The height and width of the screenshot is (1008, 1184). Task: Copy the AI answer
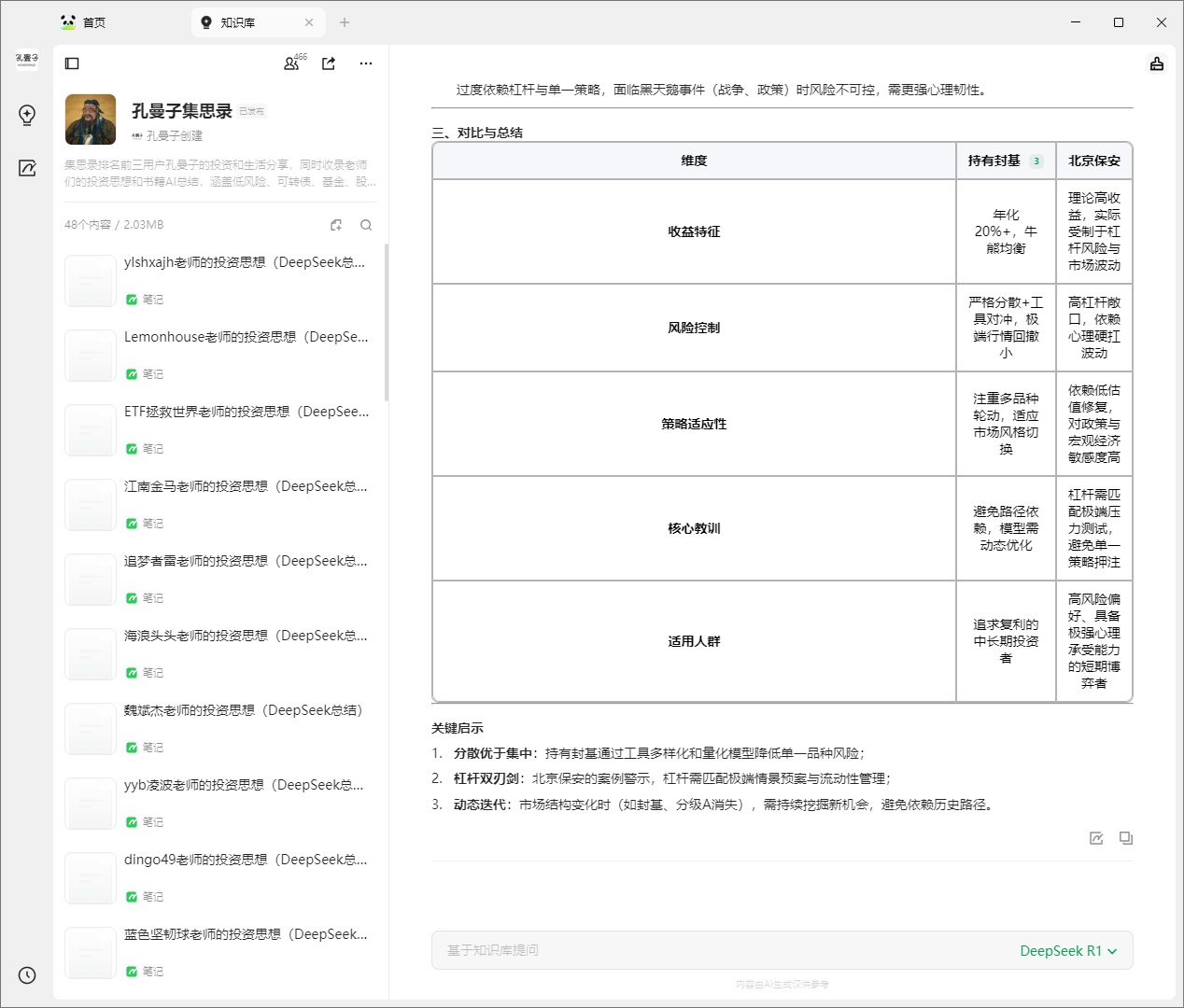click(x=1126, y=838)
